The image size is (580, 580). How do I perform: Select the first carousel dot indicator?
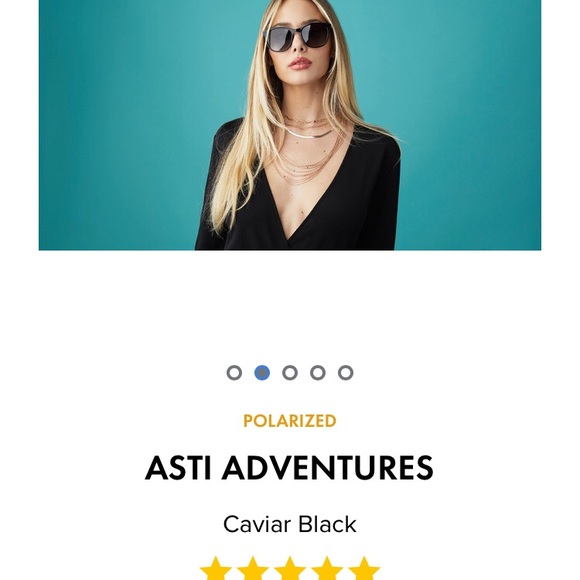point(234,372)
